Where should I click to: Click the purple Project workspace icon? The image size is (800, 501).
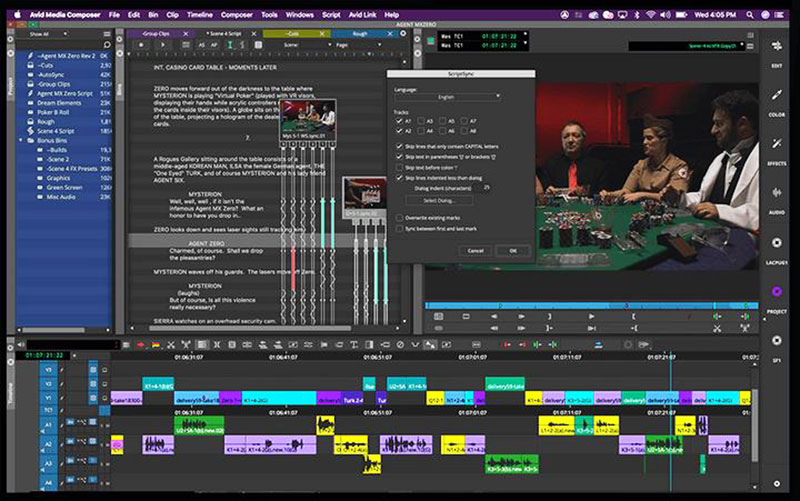[x=777, y=291]
